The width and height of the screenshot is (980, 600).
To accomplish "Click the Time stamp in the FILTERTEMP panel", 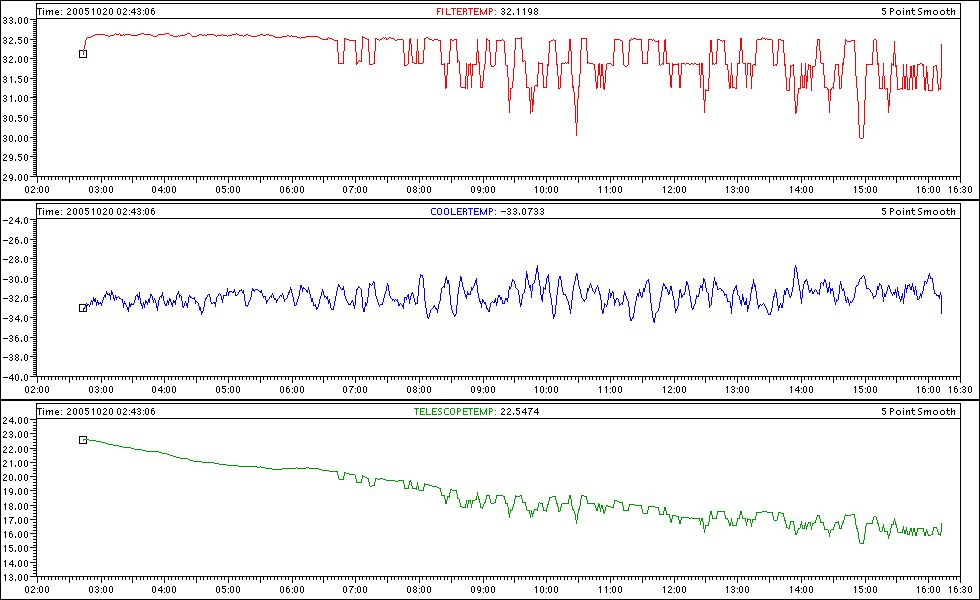I will pos(96,11).
